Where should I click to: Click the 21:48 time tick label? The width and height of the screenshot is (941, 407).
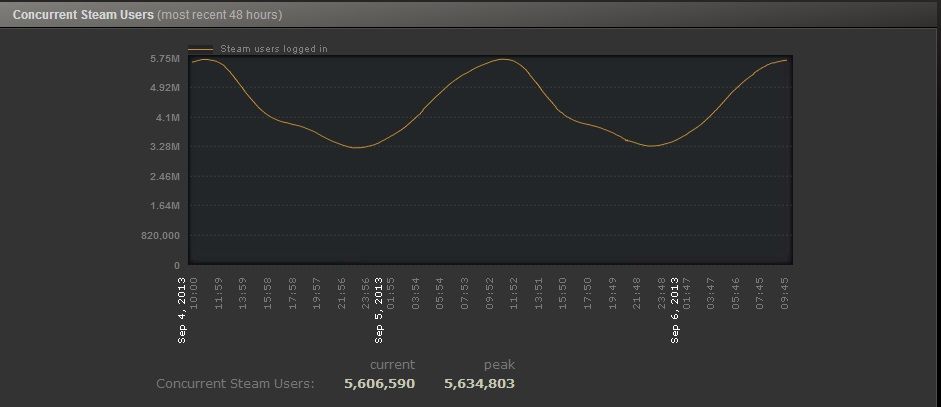[637, 293]
